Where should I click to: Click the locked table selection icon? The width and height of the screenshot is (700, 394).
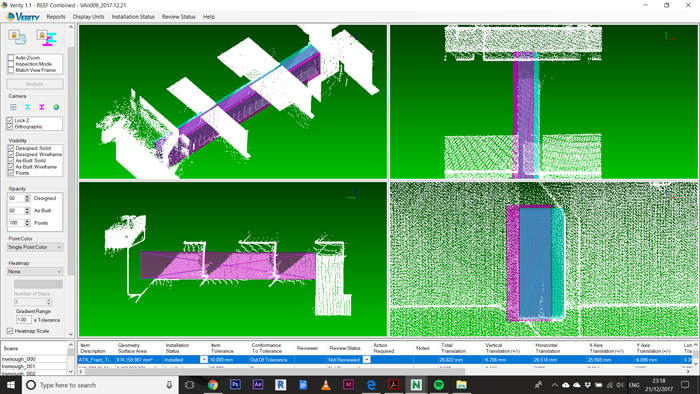[x=17, y=37]
